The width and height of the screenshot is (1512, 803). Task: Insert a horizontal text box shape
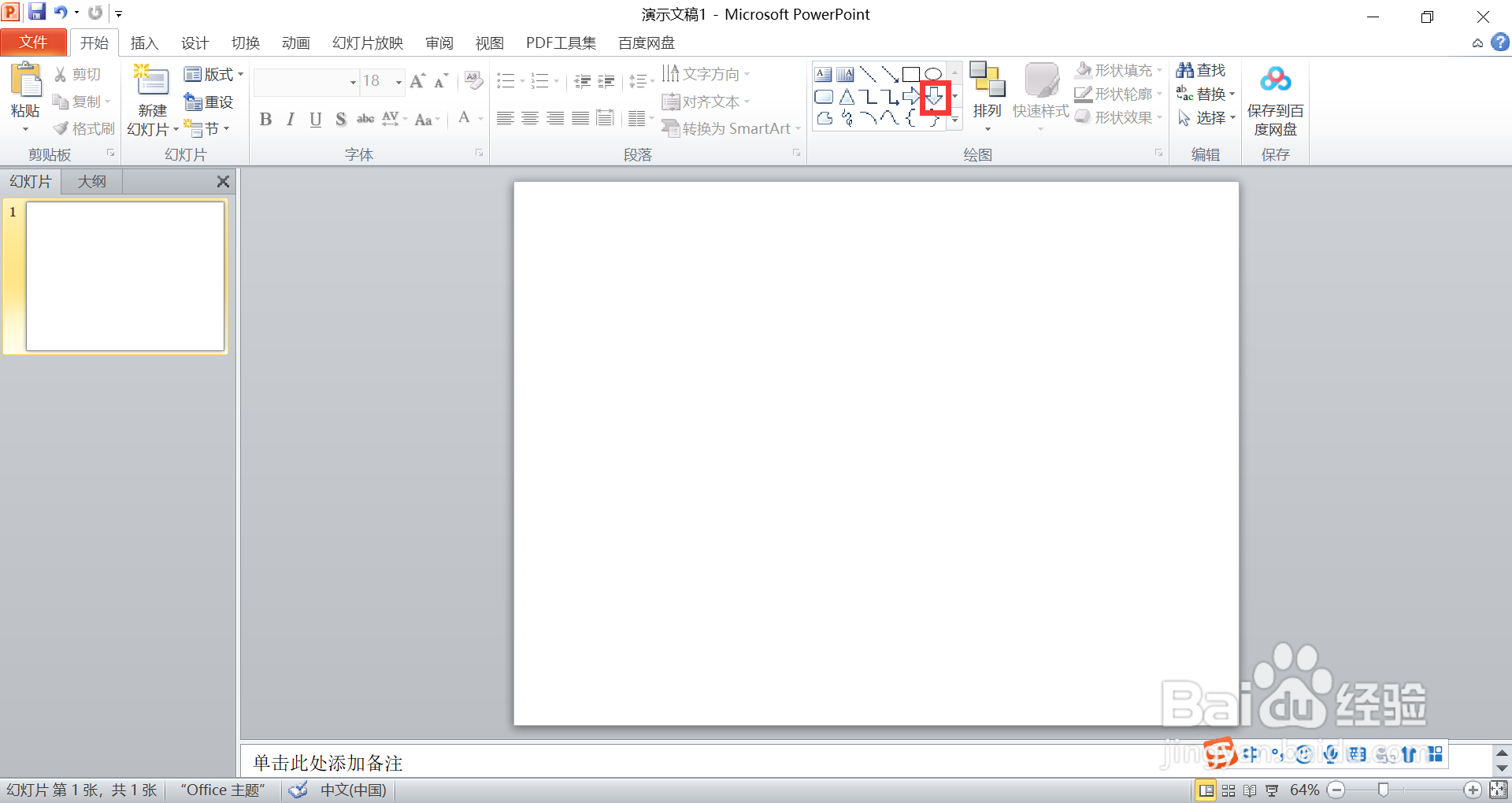tap(824, 75)
